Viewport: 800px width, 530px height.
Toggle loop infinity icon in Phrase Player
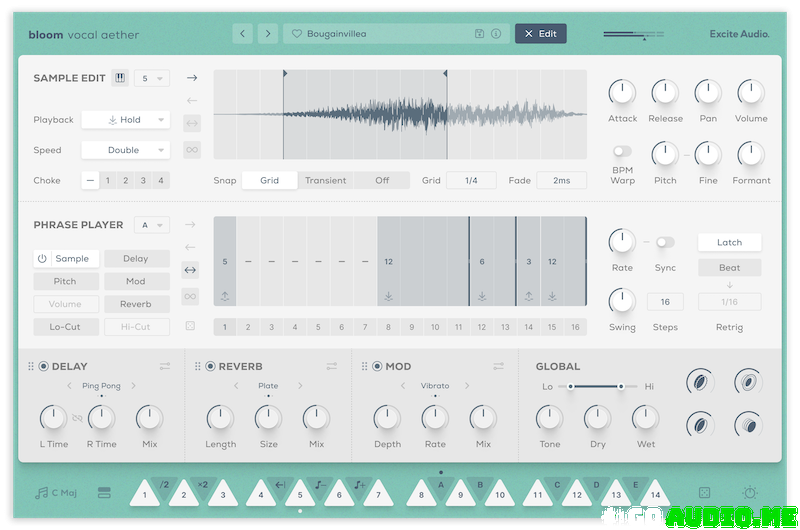coord(190,296)
